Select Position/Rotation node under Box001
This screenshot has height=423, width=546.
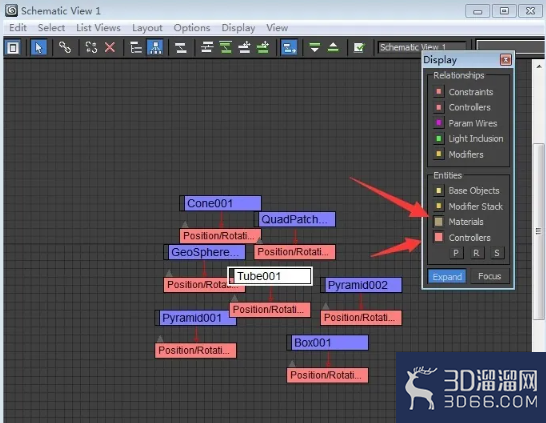(x=327, y=375)
